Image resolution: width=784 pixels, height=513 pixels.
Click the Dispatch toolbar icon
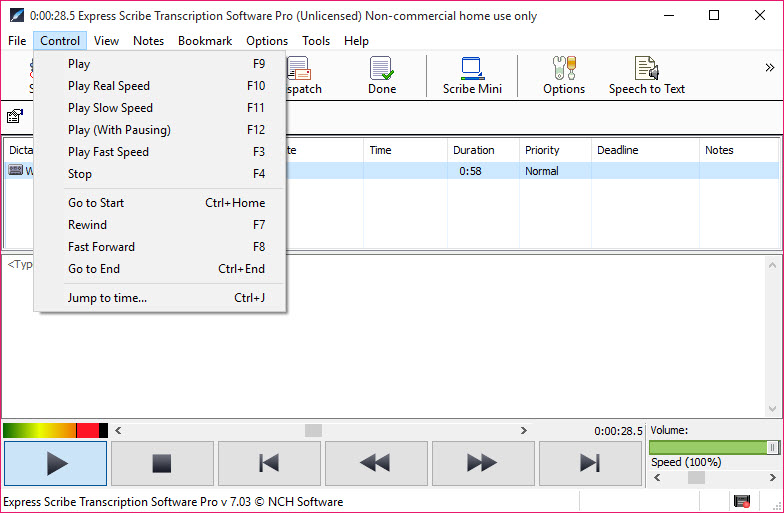click(x=304, y=76)
